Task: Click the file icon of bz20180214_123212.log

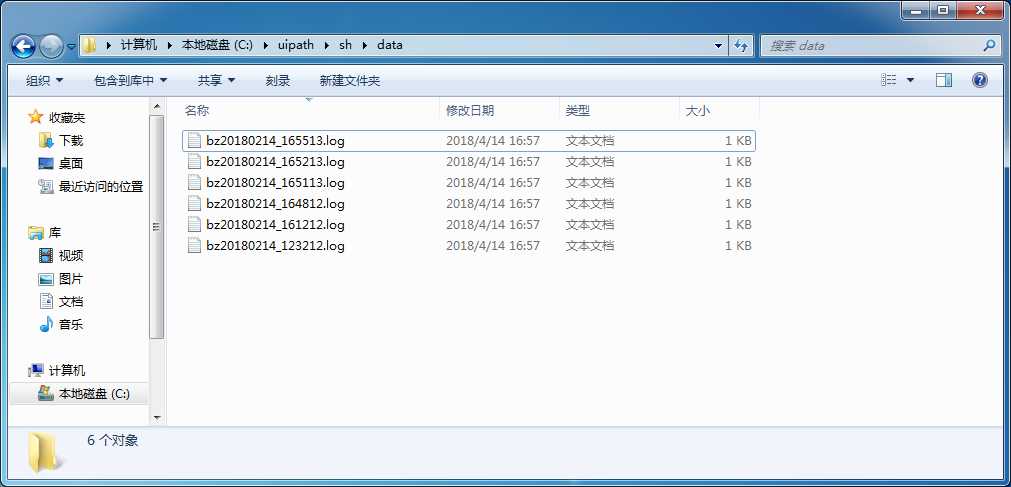Action: (x=194, y=246)
